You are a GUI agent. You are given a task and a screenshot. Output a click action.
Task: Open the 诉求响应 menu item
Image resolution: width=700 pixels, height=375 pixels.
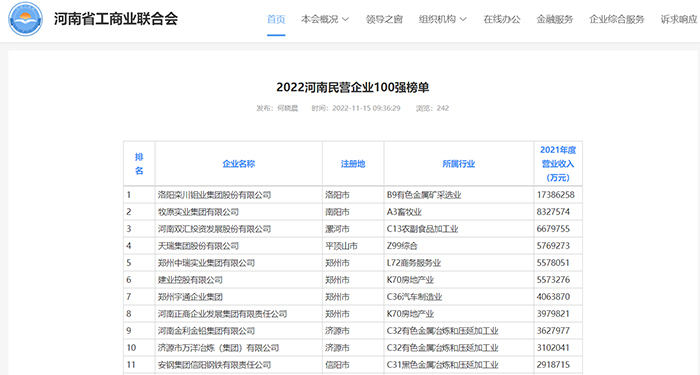click(x=679, y=19)
